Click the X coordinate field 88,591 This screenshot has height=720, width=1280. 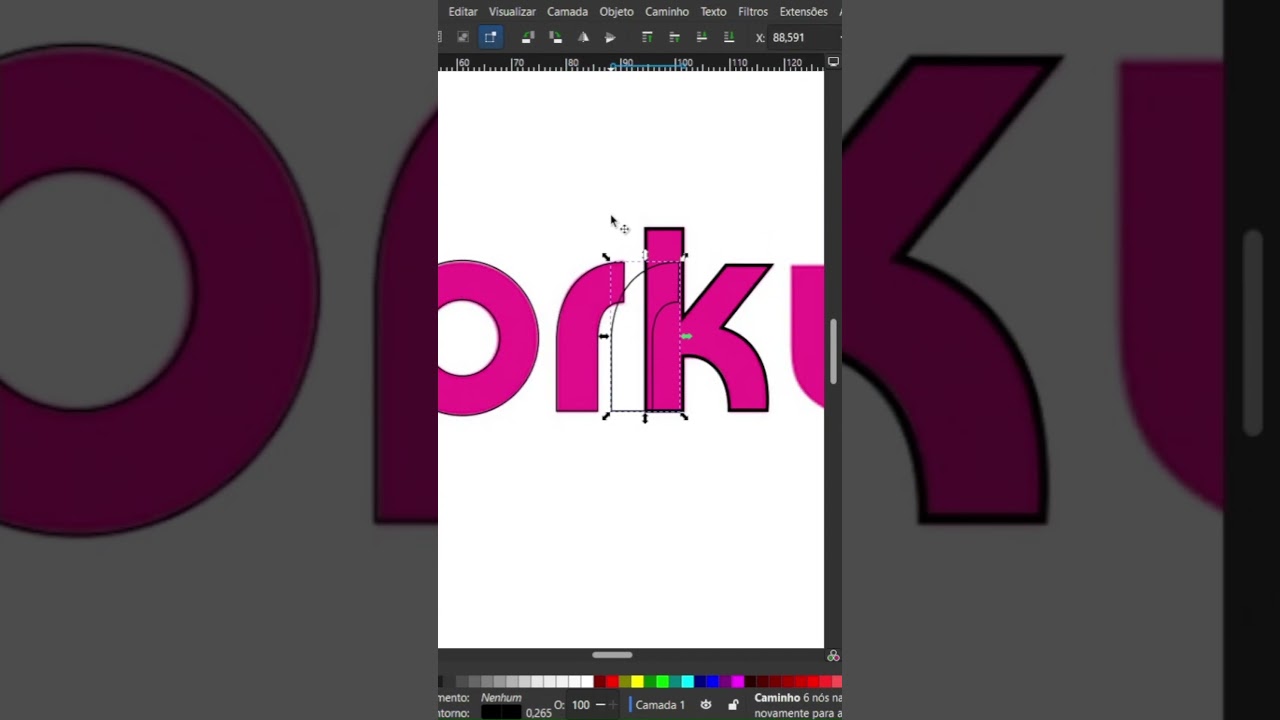[x=804, y=38]
